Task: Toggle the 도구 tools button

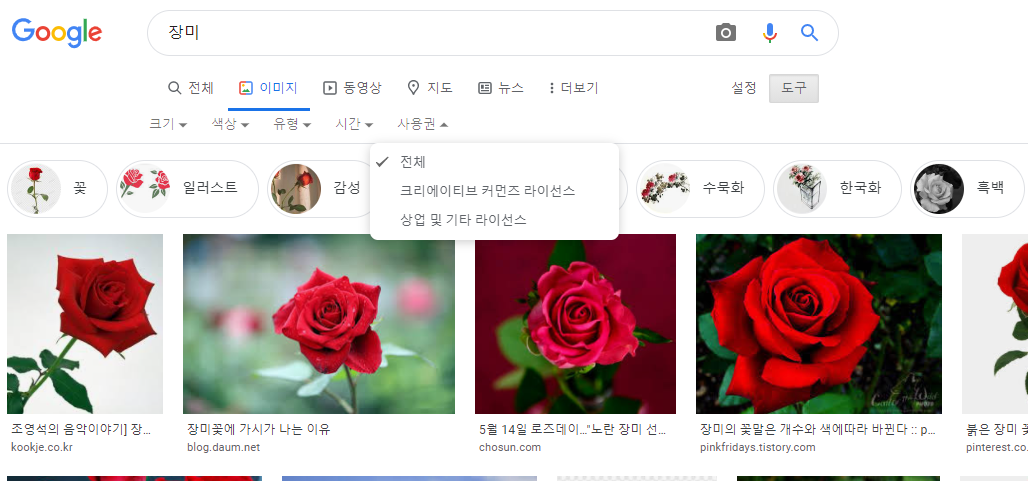Action: 794,88
